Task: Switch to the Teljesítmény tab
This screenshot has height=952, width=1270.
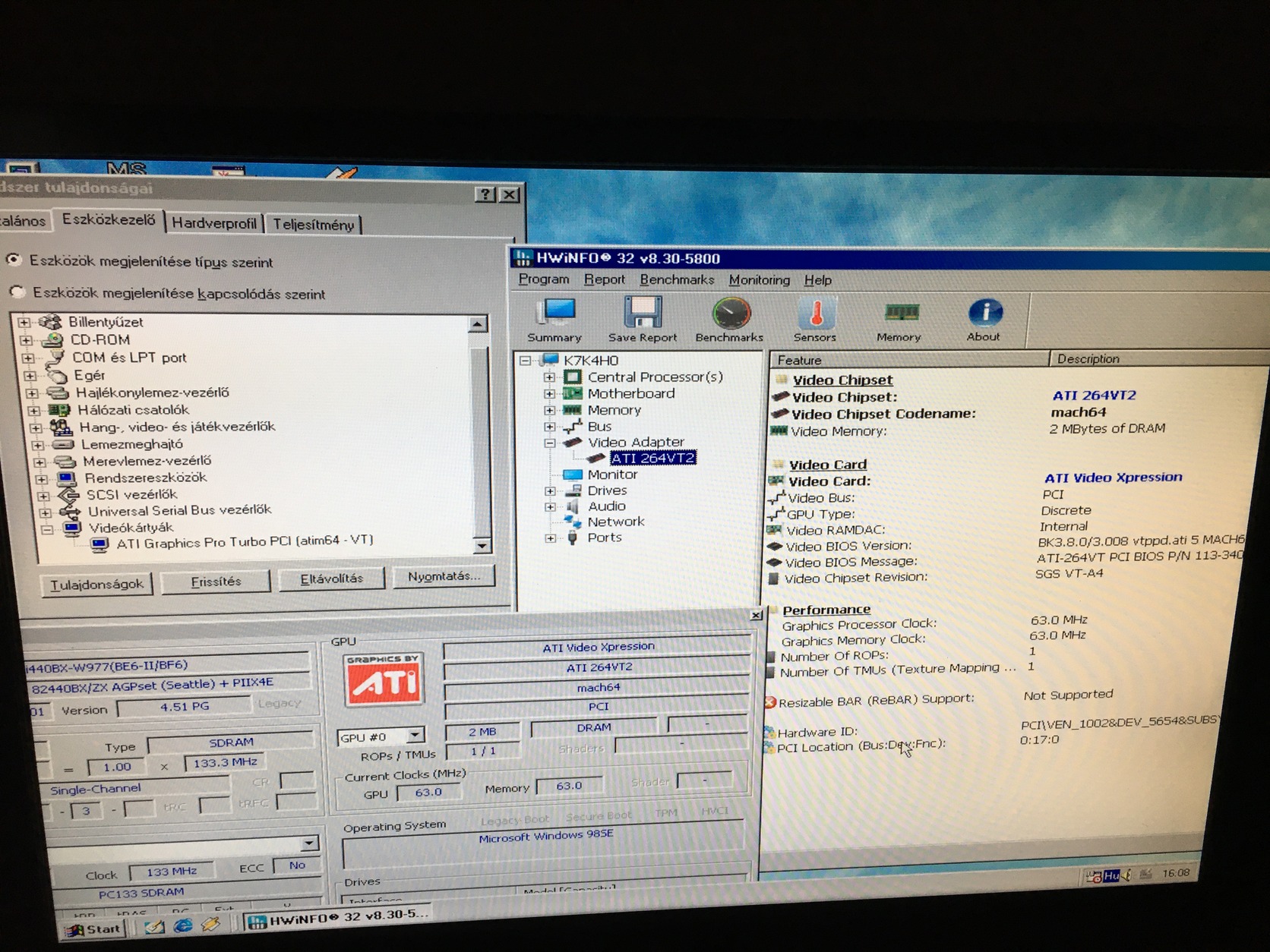Action: click(x=314, y=225)
